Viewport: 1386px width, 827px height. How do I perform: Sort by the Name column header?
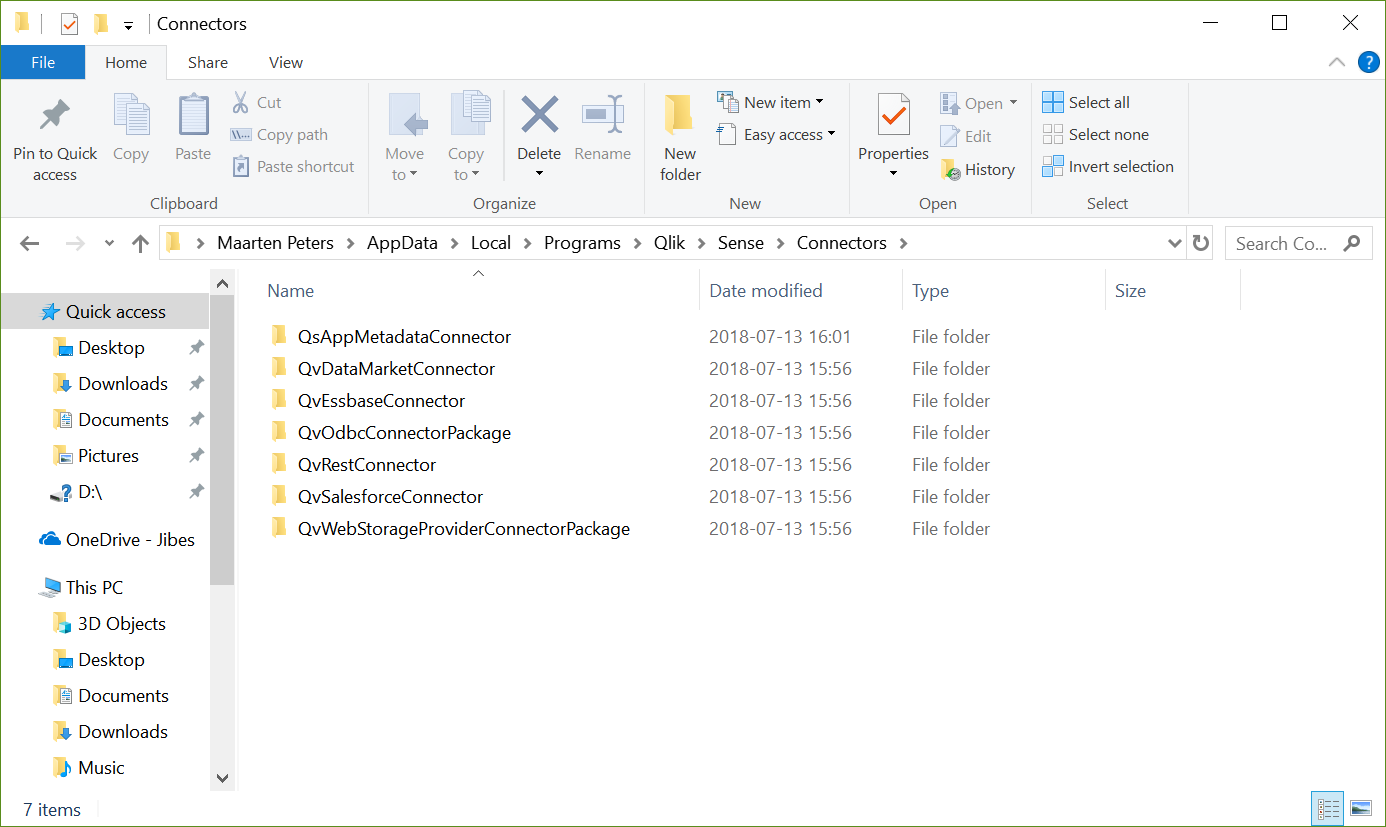tap(291, 291)
